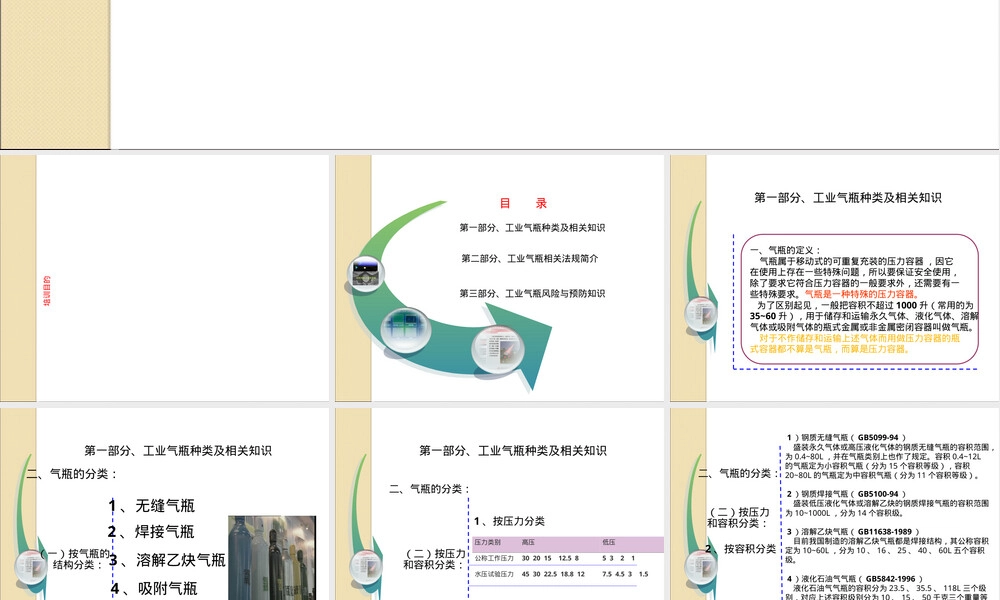Click list item 2、焊接气瓶

tap(151, 532)
